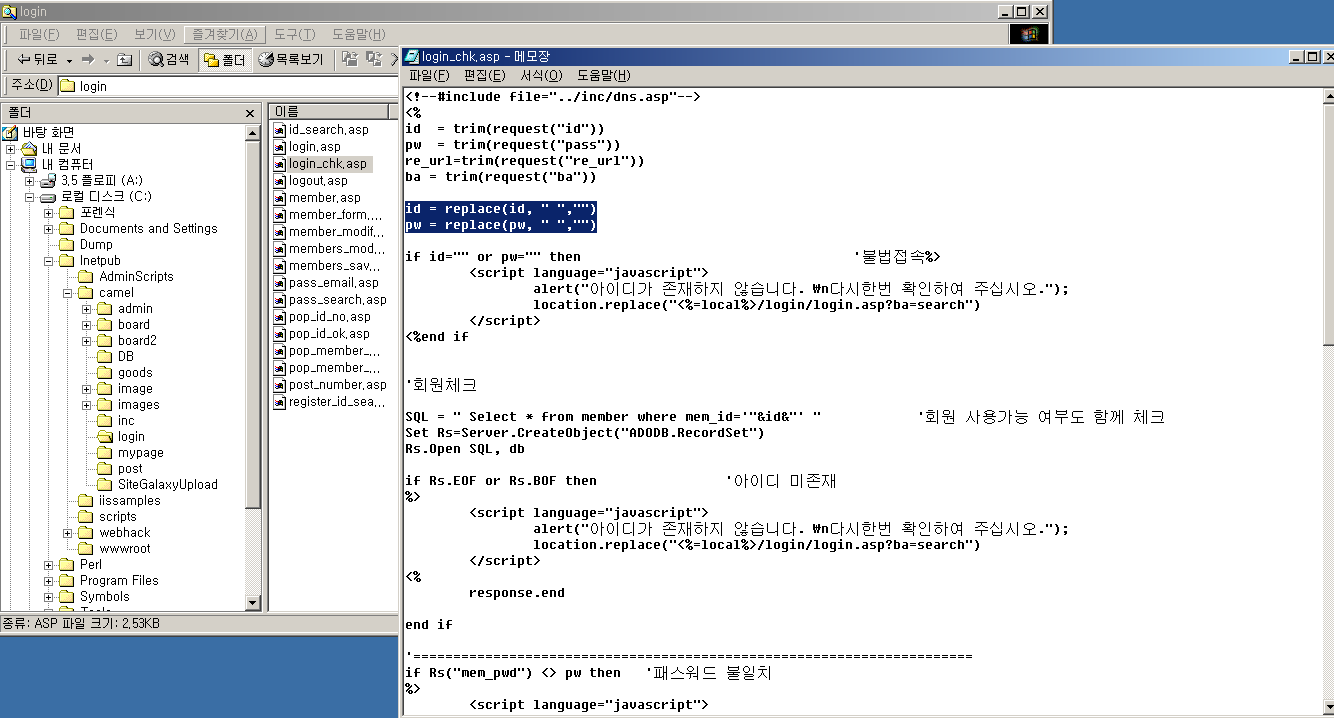Click the Dump folder icon in tree
The height and width of the screenshot is (718, 1334).
(67, 244)
